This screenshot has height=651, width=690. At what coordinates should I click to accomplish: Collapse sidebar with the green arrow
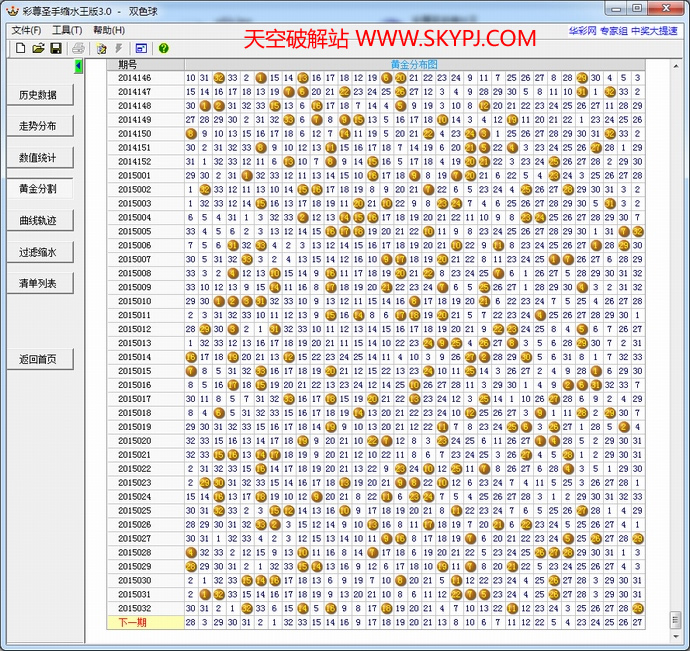point(79,66)
